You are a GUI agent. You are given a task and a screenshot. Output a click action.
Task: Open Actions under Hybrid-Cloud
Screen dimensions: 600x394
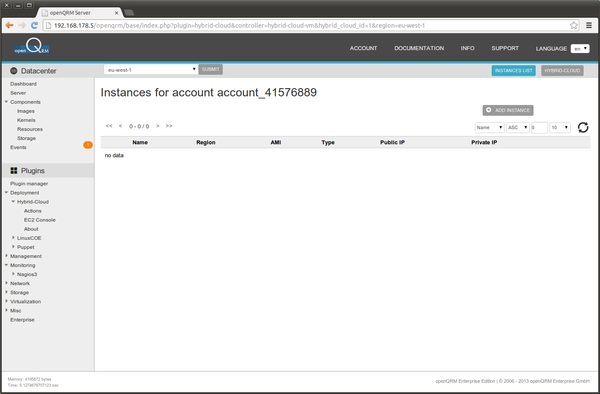[x=33, y=211]
